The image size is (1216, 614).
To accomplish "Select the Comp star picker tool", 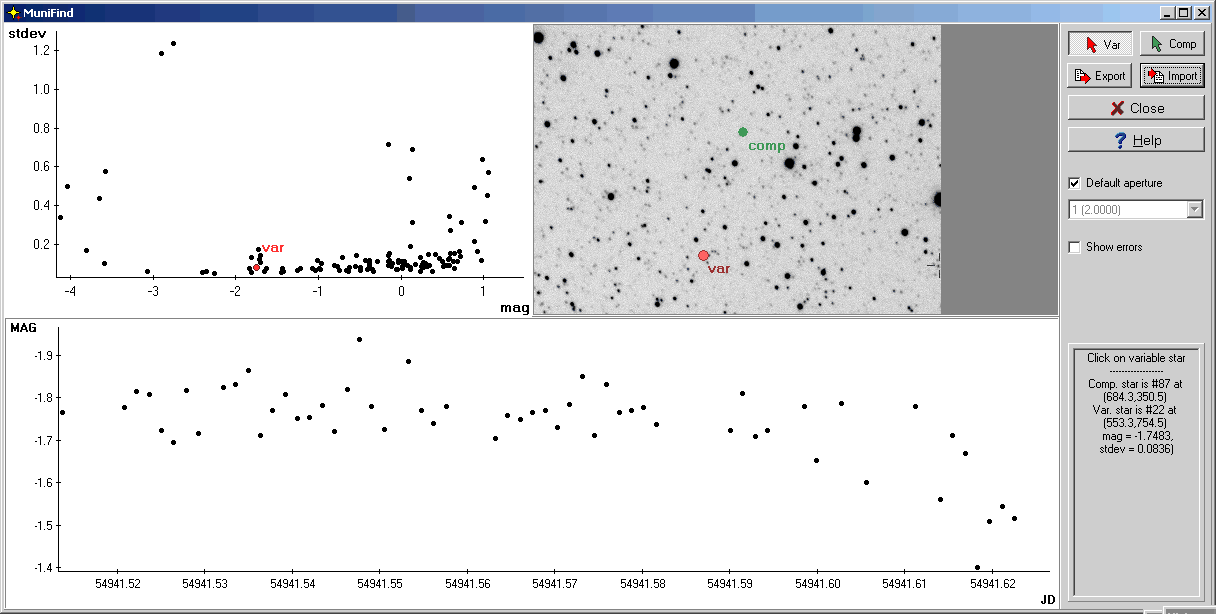I will click(1171, 44).
